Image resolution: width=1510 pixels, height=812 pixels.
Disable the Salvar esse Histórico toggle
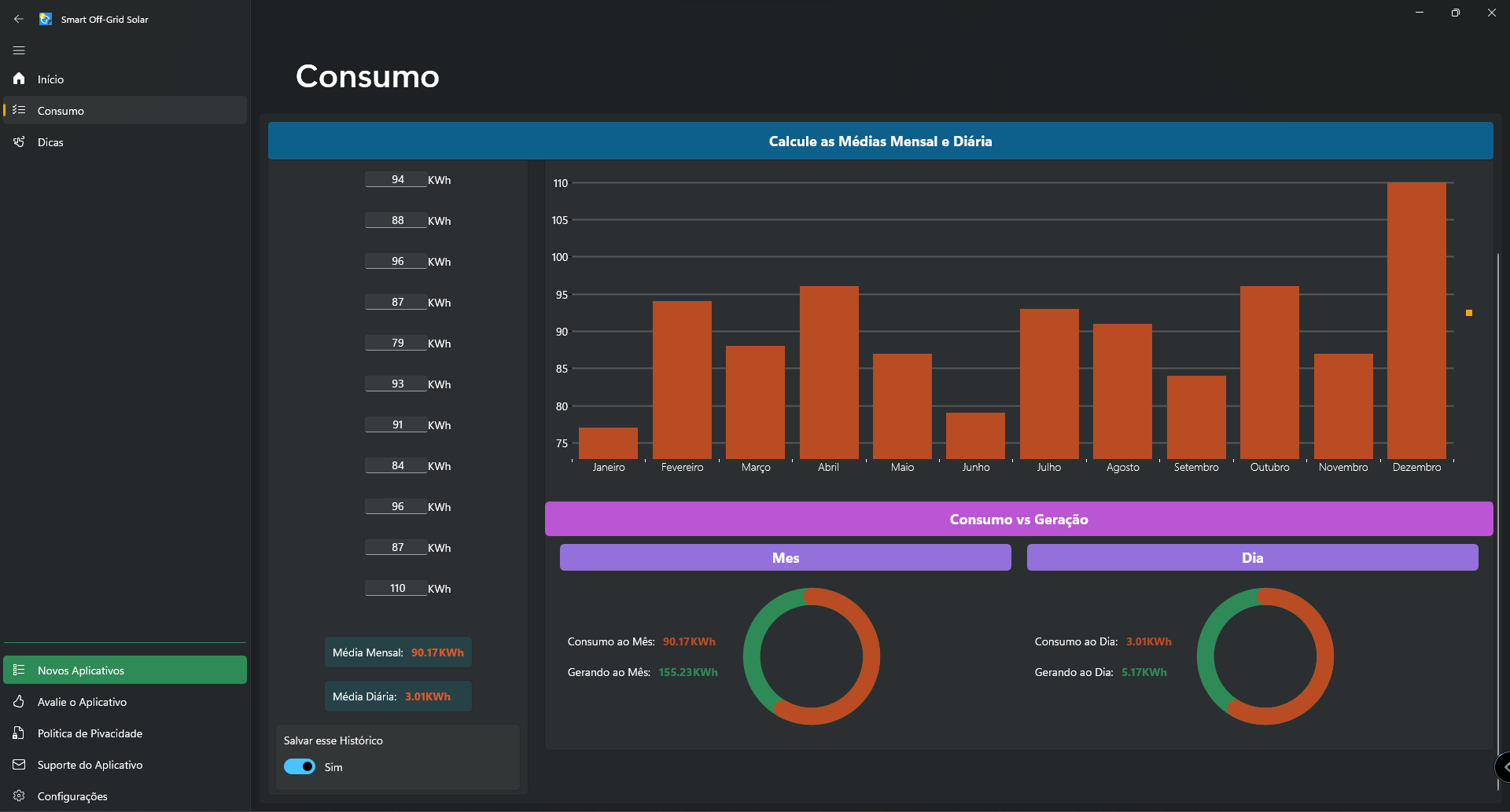[x=300, y=766]
